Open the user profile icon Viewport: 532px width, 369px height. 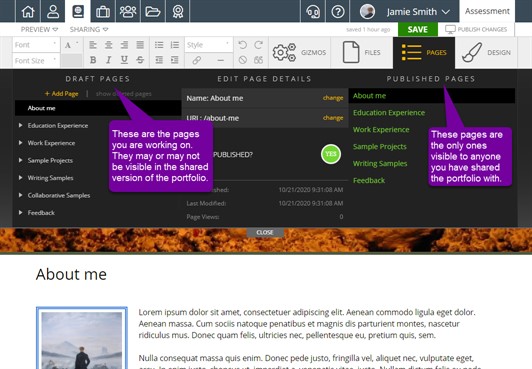[x=53, y=11]
